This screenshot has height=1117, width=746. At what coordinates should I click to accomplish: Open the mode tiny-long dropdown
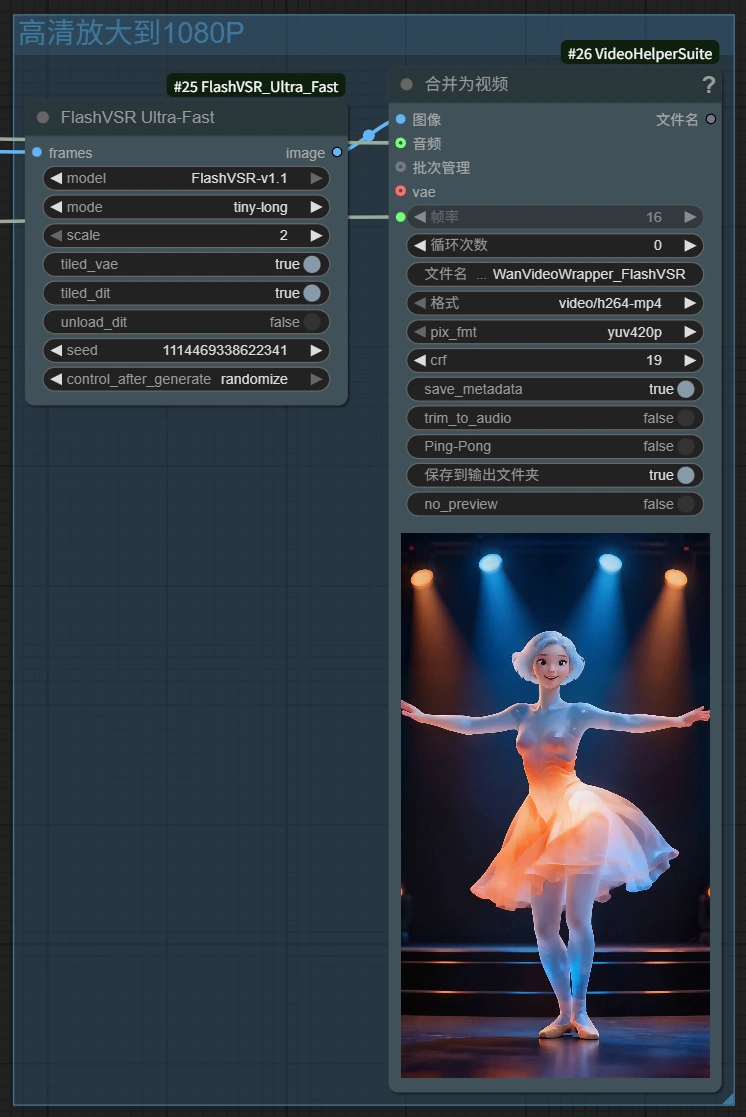pos(187,207)
